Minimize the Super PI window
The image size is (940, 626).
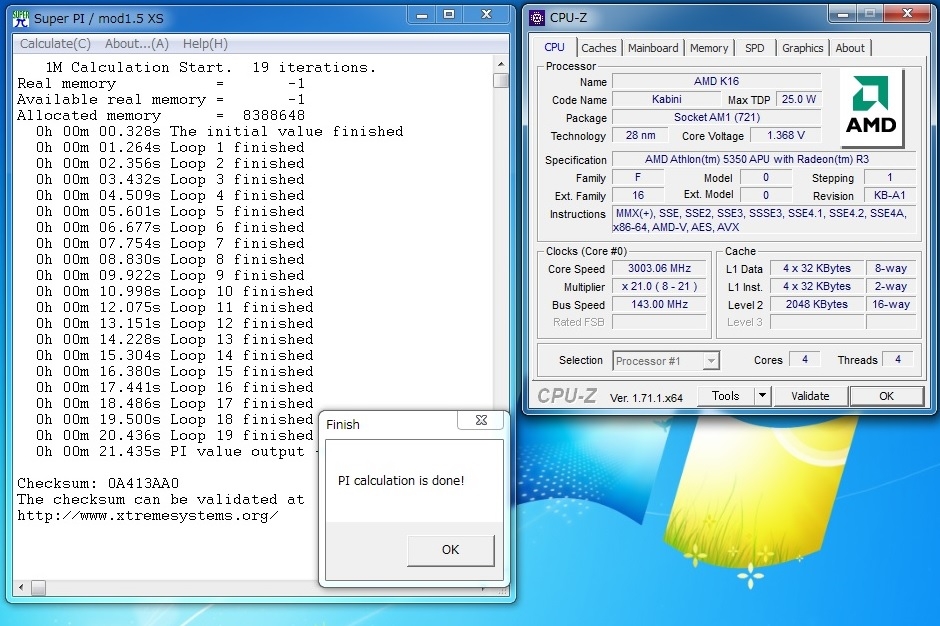pyautogui.click(x=420, y=15)
